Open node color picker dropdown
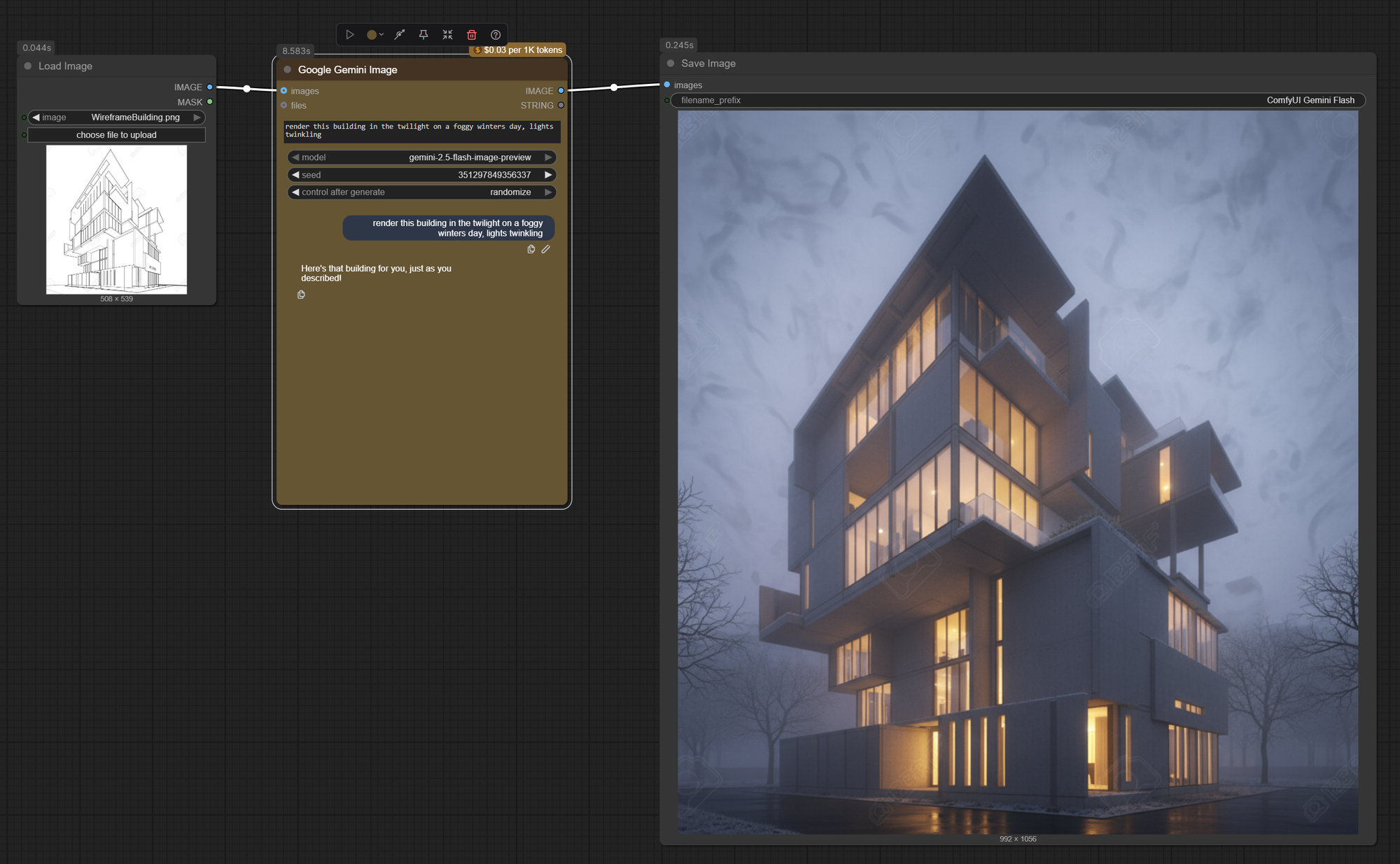1400x864 pixels. [x=375, y=34]
